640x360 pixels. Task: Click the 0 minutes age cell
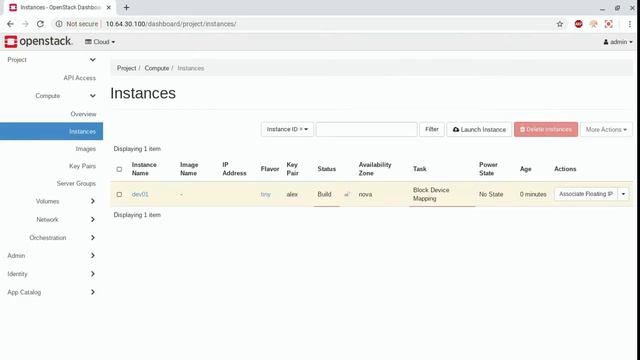pyautogui.click(x=533, y=194)
